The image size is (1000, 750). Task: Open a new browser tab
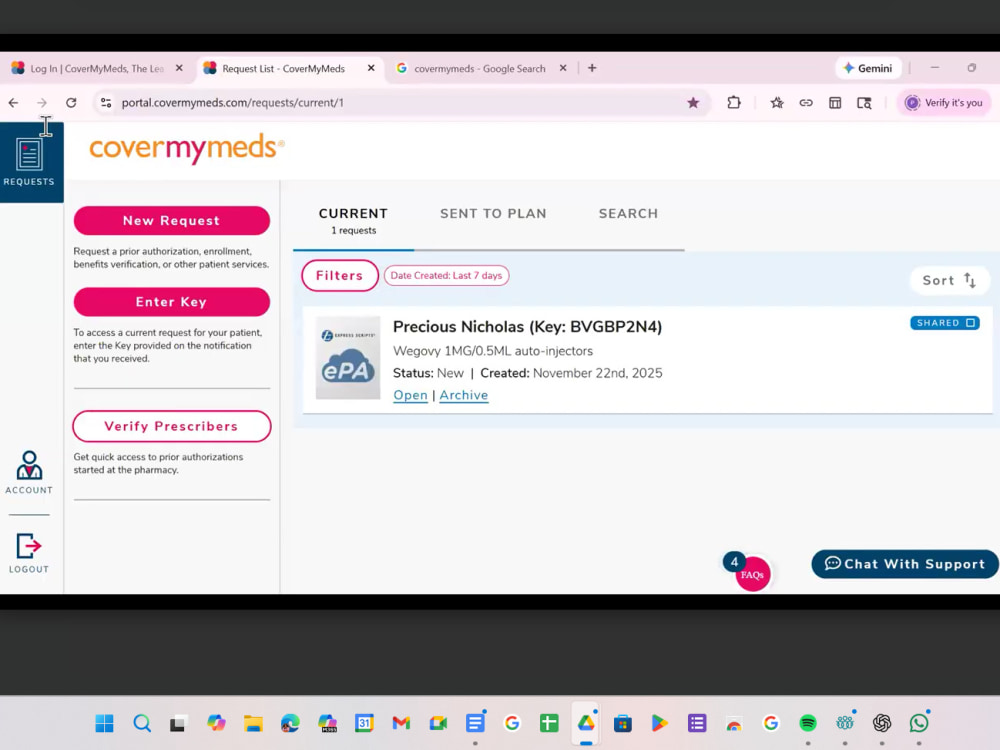click(x=592, y=68)
